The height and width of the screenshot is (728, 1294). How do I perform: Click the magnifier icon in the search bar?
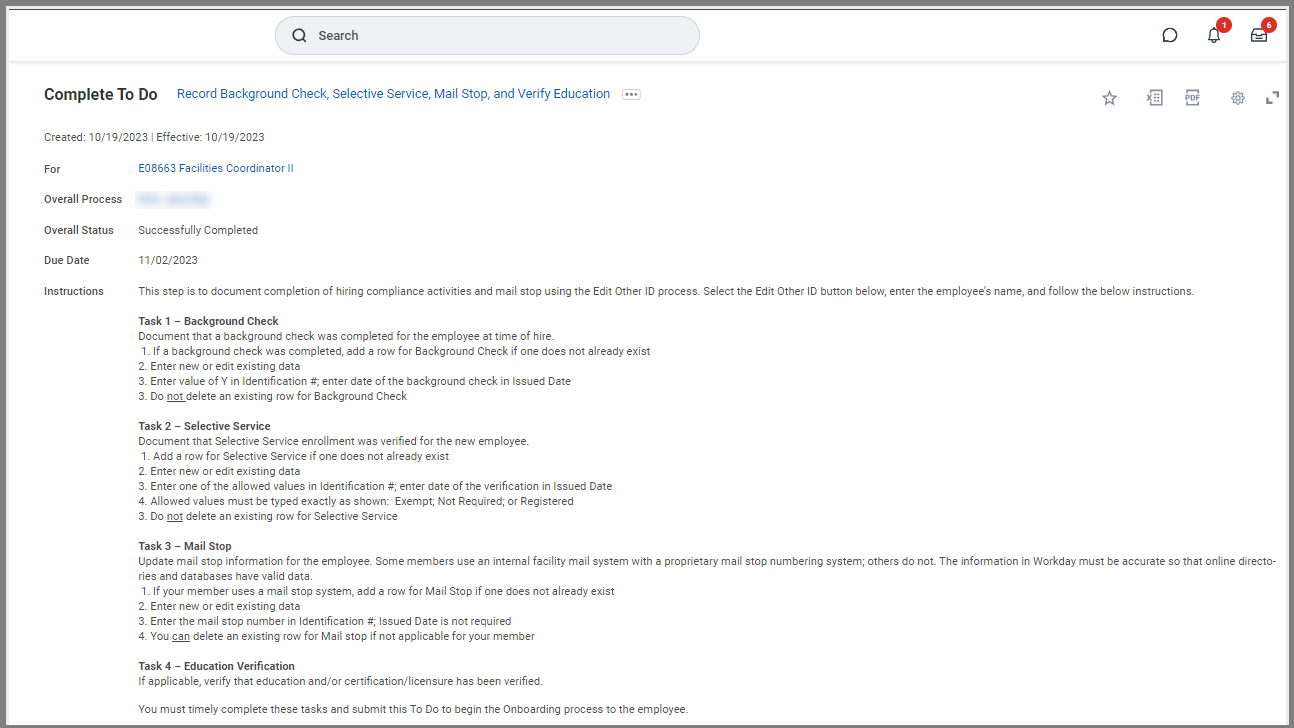299,36
